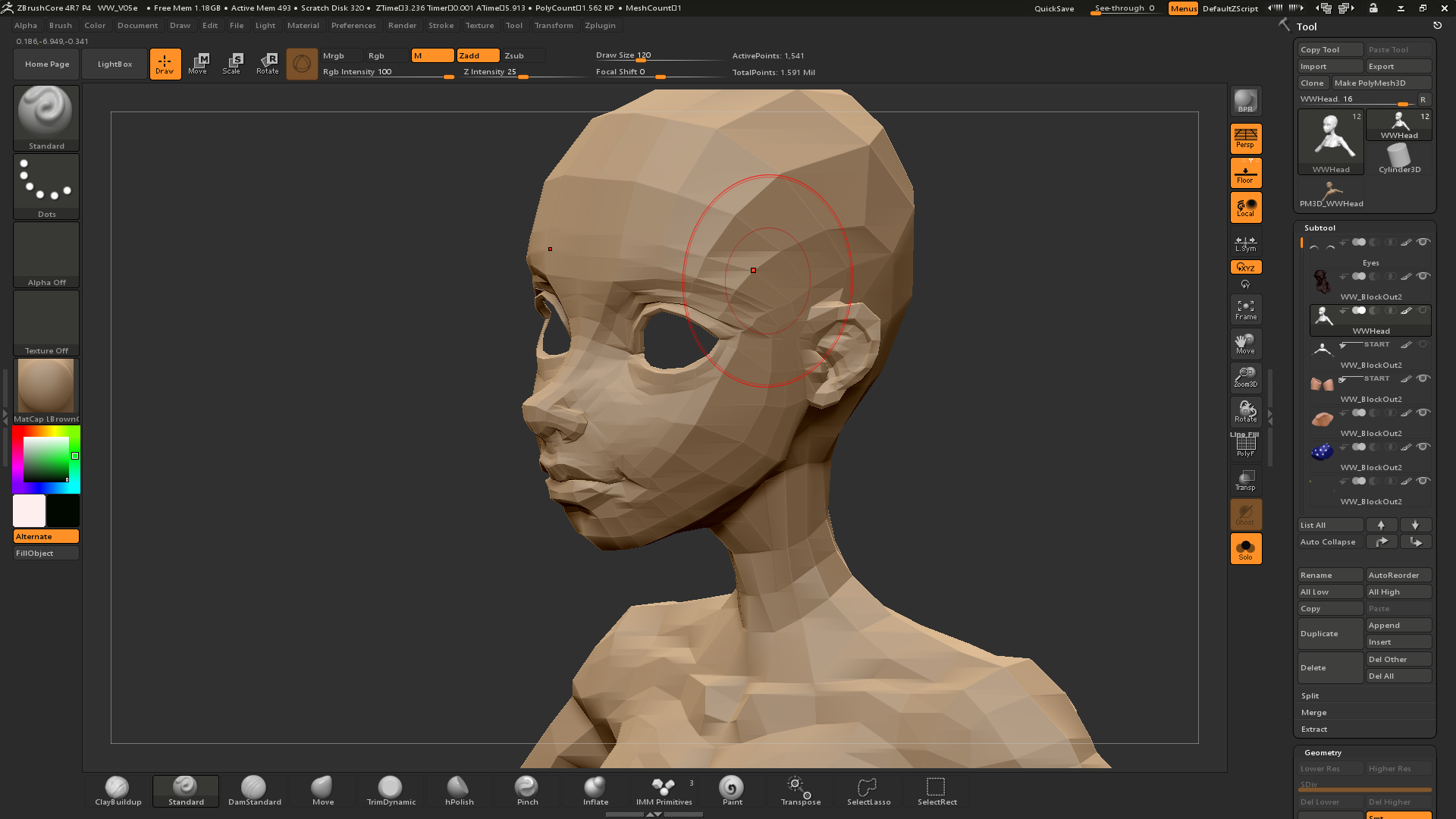This screenshot has height=819, width=1456.
Task: Select the DamStandard brush tool
Action: [253, 788]
